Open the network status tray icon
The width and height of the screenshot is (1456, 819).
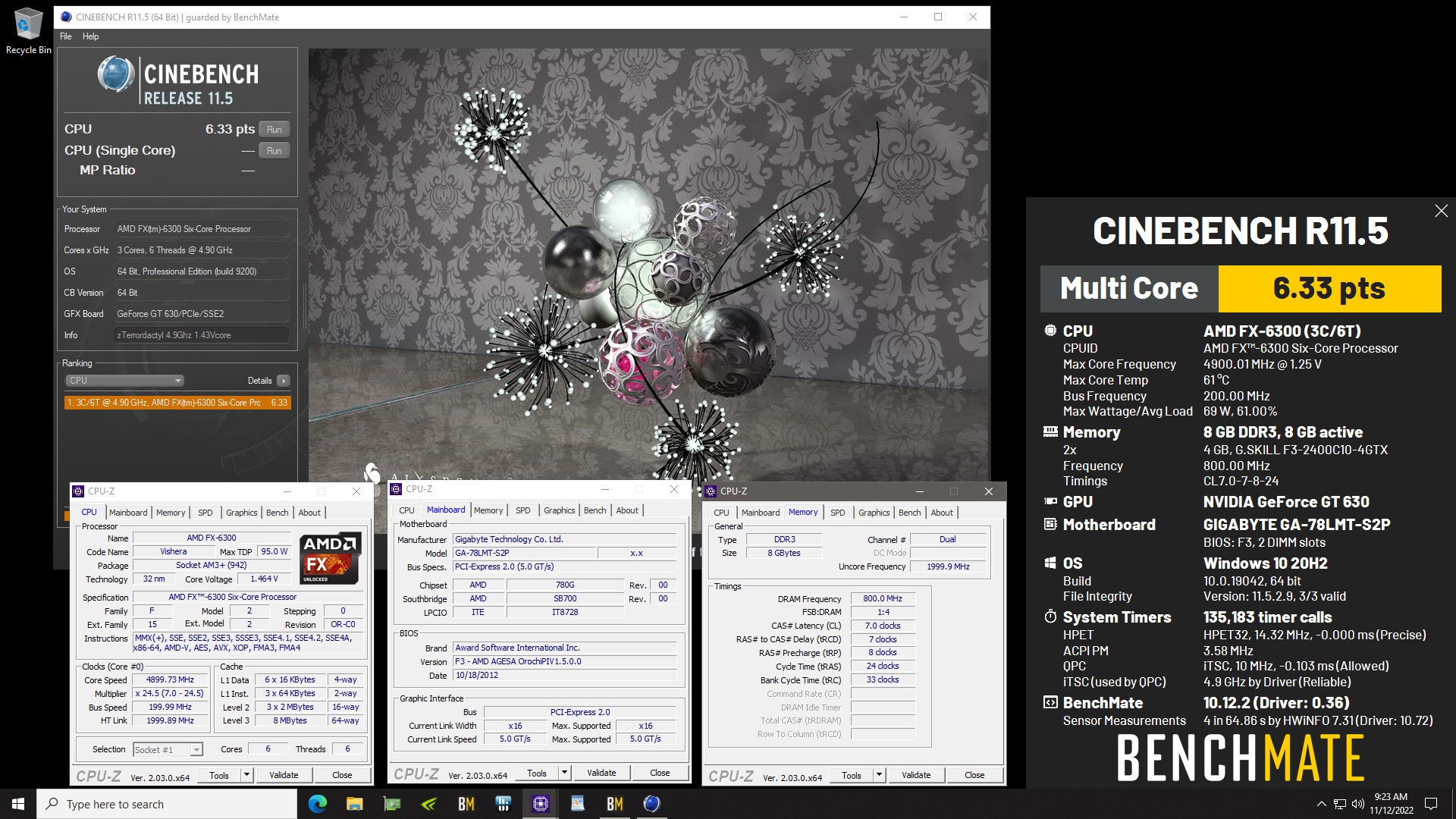[1339, 804]
